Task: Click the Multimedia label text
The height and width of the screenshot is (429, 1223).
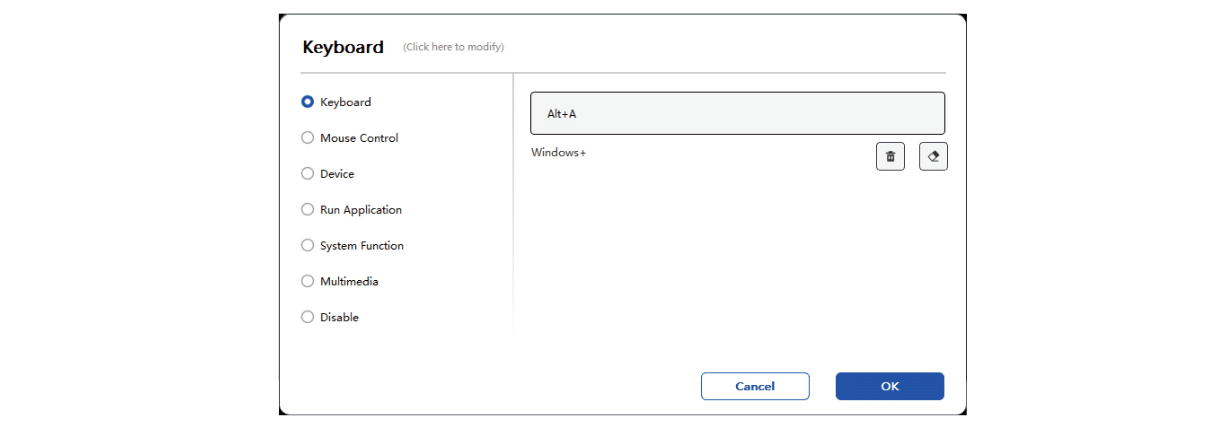Action: tap(349, 282)
